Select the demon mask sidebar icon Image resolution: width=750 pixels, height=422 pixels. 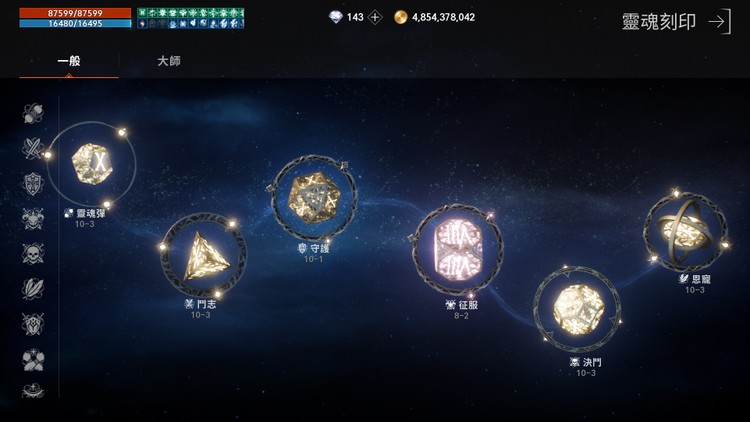[x=33, y=219]
